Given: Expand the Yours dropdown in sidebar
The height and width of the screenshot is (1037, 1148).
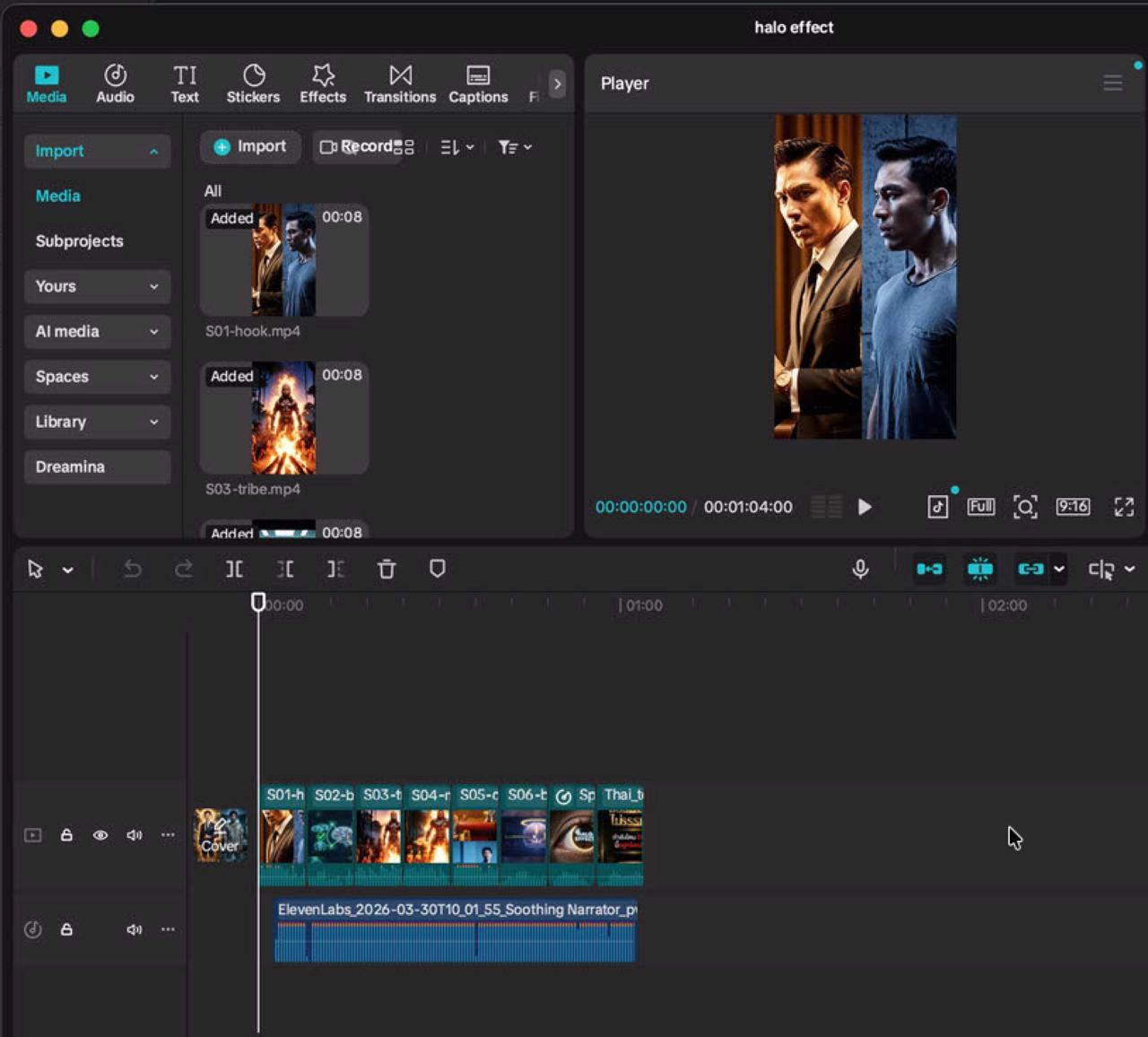Looking at the screenshot, I should (x=97, y=286).
